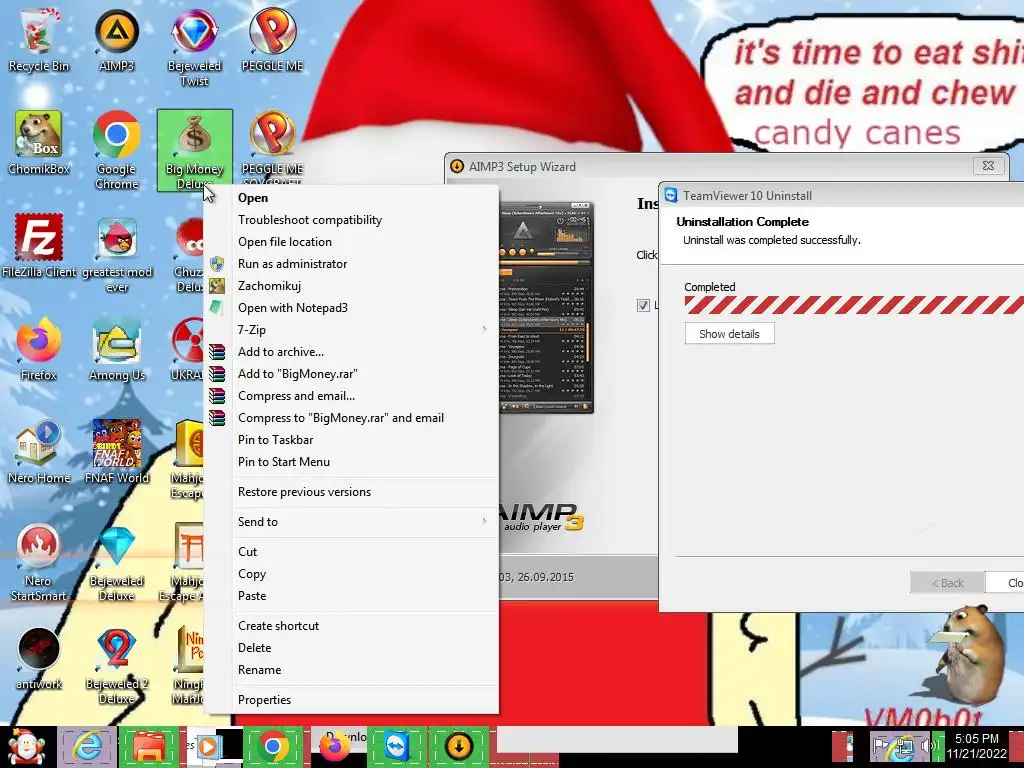The height and width of the screenshot is (768, 1024).
Task: Open the Recycle Bin desktop icon
Action: (39, 40)
